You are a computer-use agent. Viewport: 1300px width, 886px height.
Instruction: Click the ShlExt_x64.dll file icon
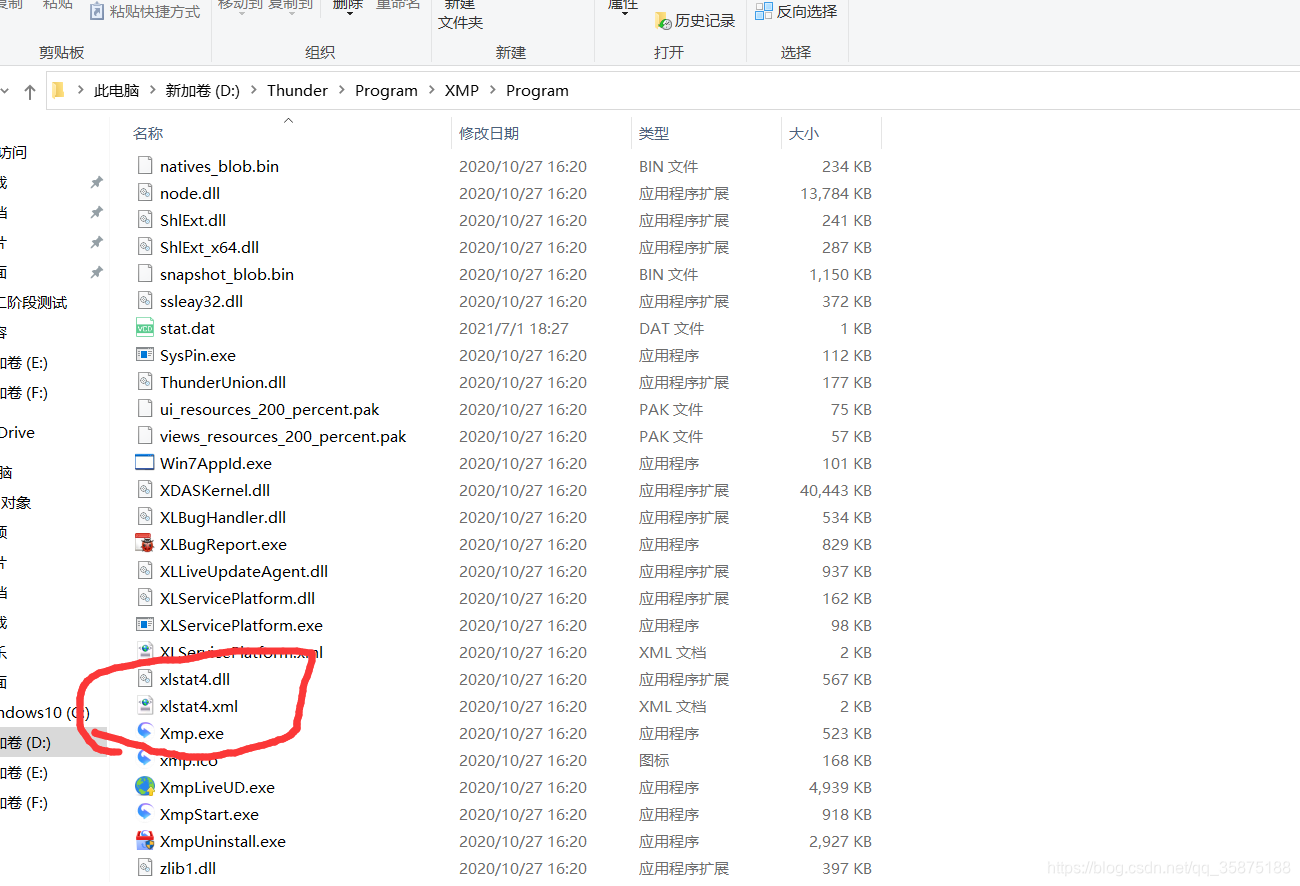145,247
